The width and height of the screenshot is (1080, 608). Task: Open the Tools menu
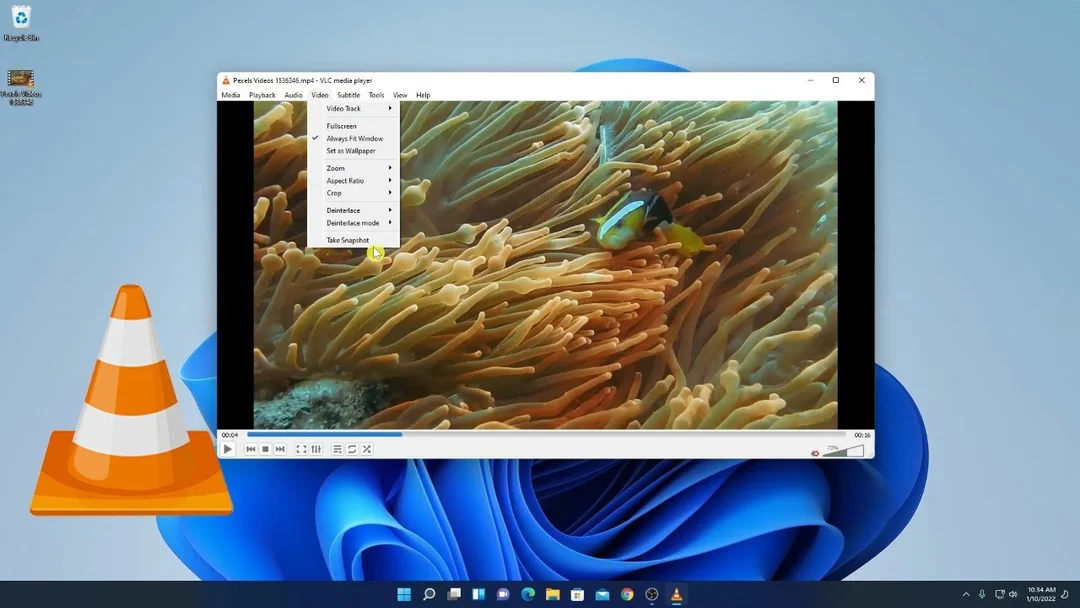click(x=376, y=95)
